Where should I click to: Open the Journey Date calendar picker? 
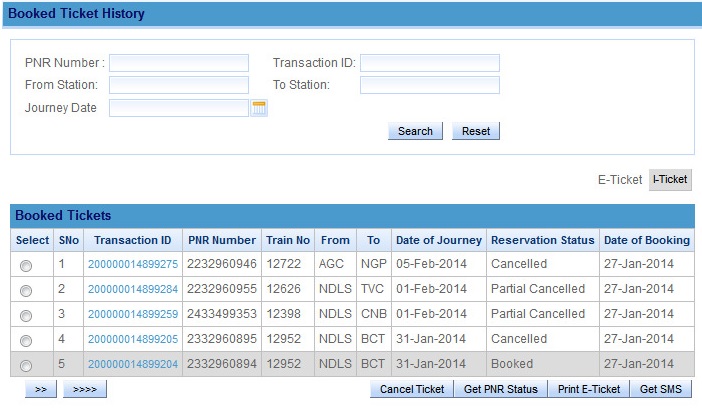pyautogui.click(x=259, y=108)
